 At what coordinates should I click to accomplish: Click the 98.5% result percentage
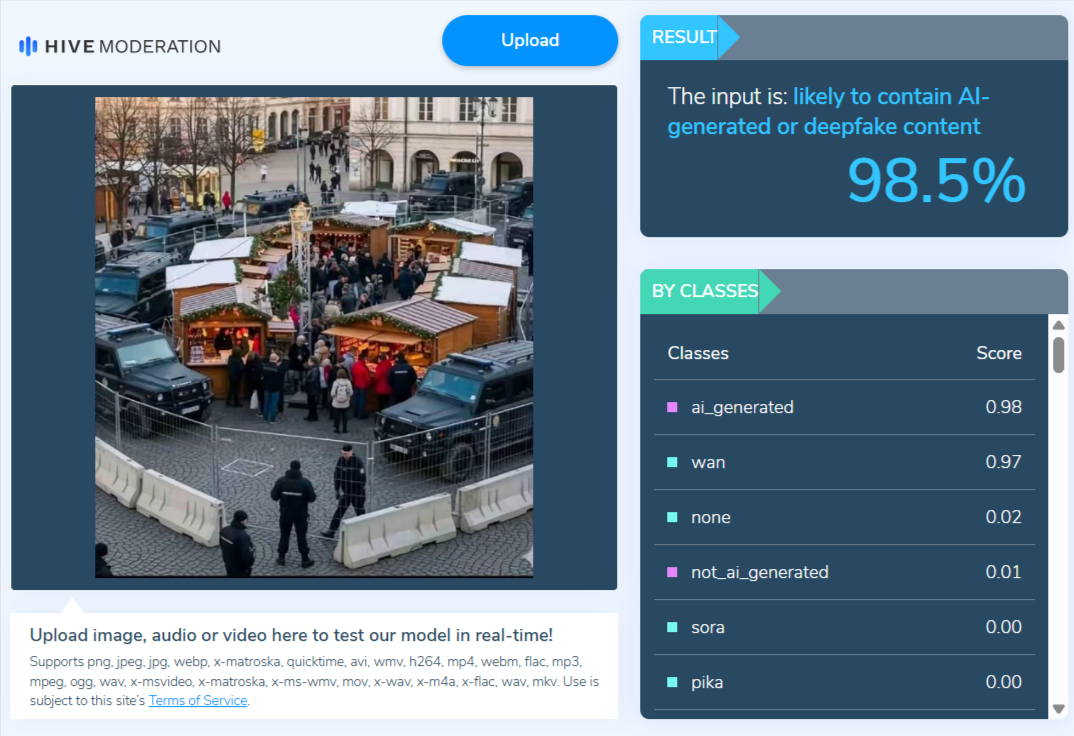pyautogui.click(x=936, y=181)
